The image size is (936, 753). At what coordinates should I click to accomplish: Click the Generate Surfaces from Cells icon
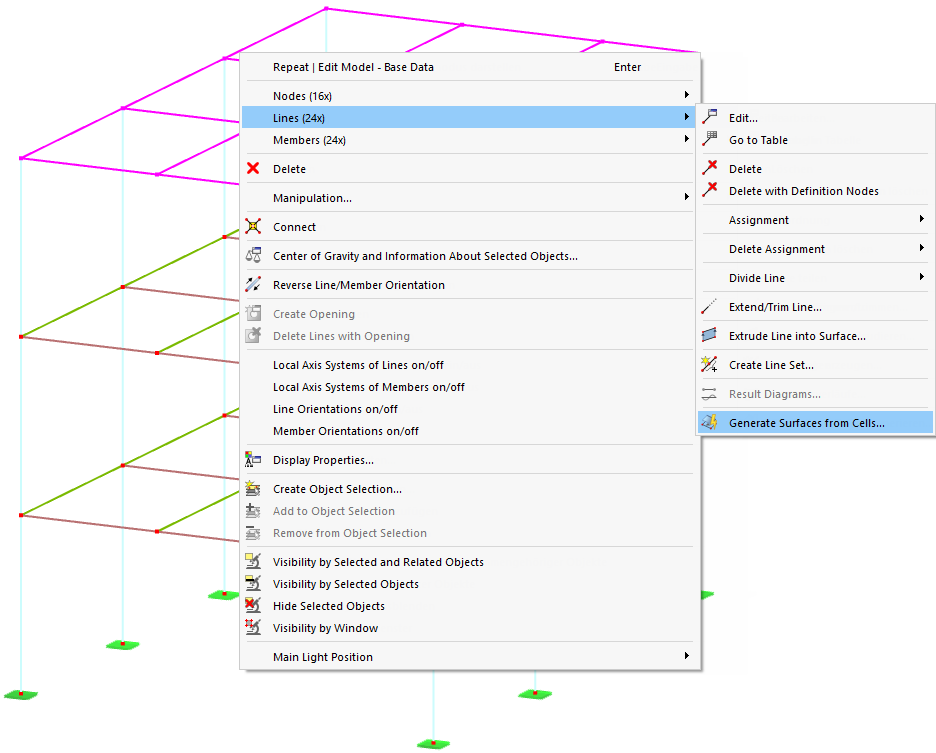(x=709, y=423)
